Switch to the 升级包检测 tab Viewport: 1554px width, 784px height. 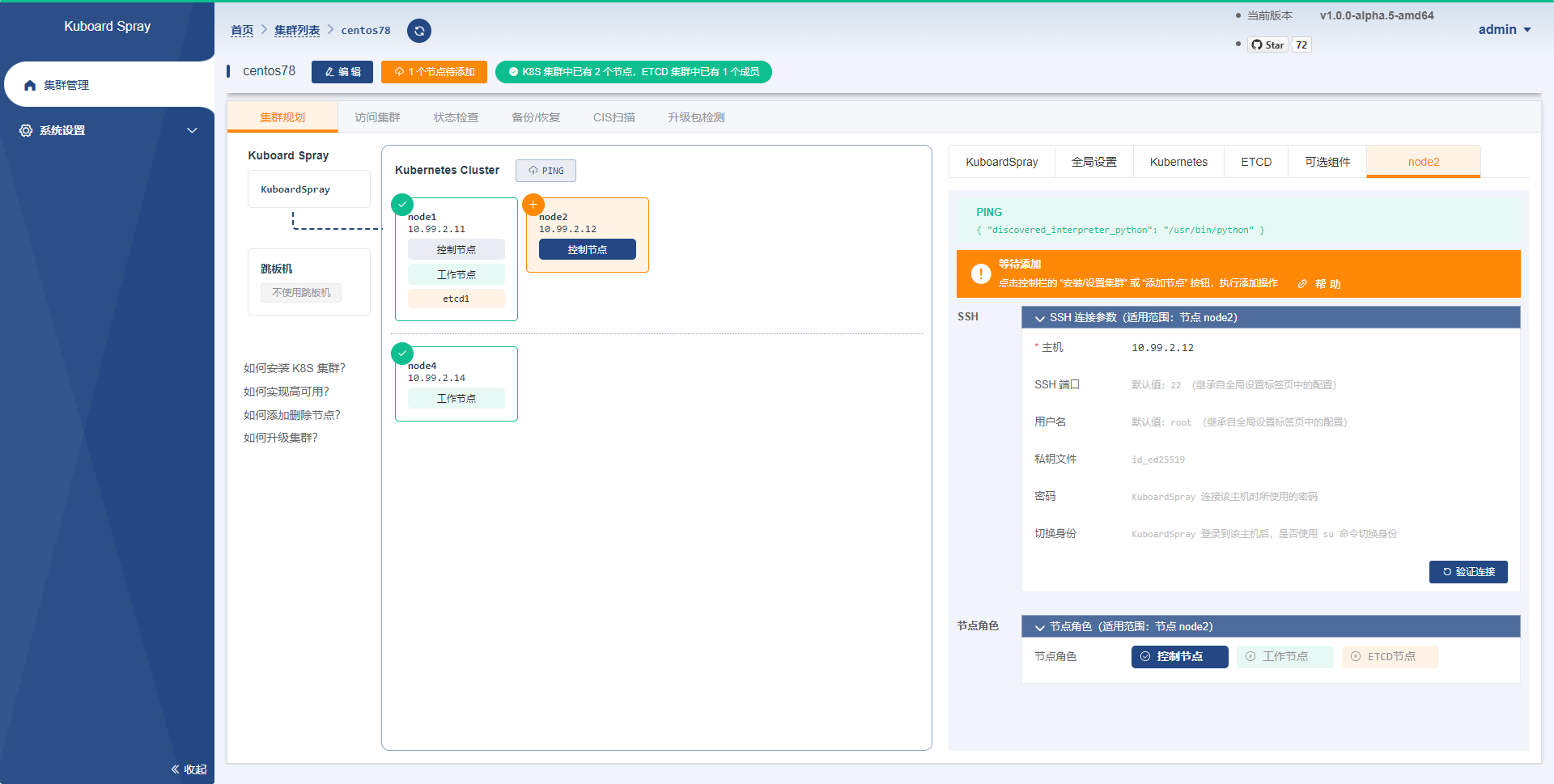tap(696, 117)
